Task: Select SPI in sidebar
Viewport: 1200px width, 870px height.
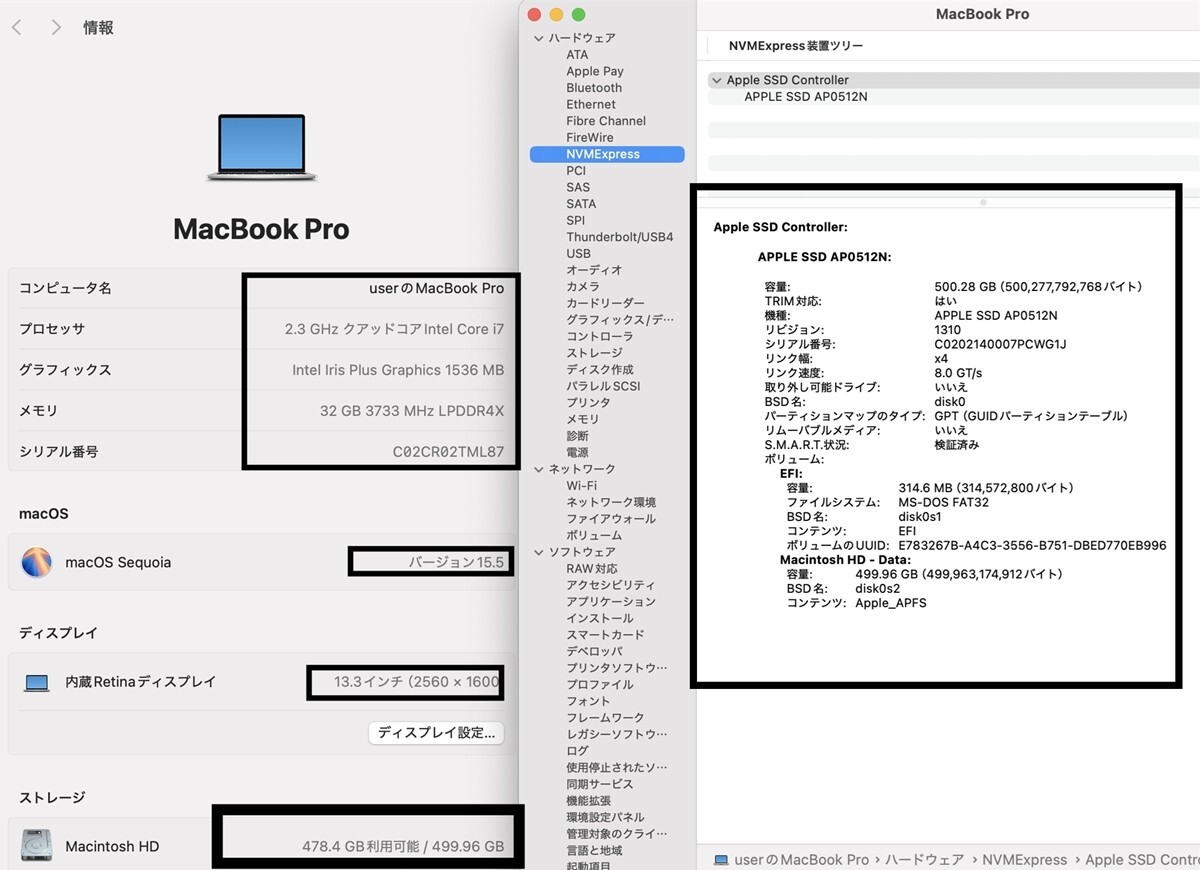Action: (575, 220)
